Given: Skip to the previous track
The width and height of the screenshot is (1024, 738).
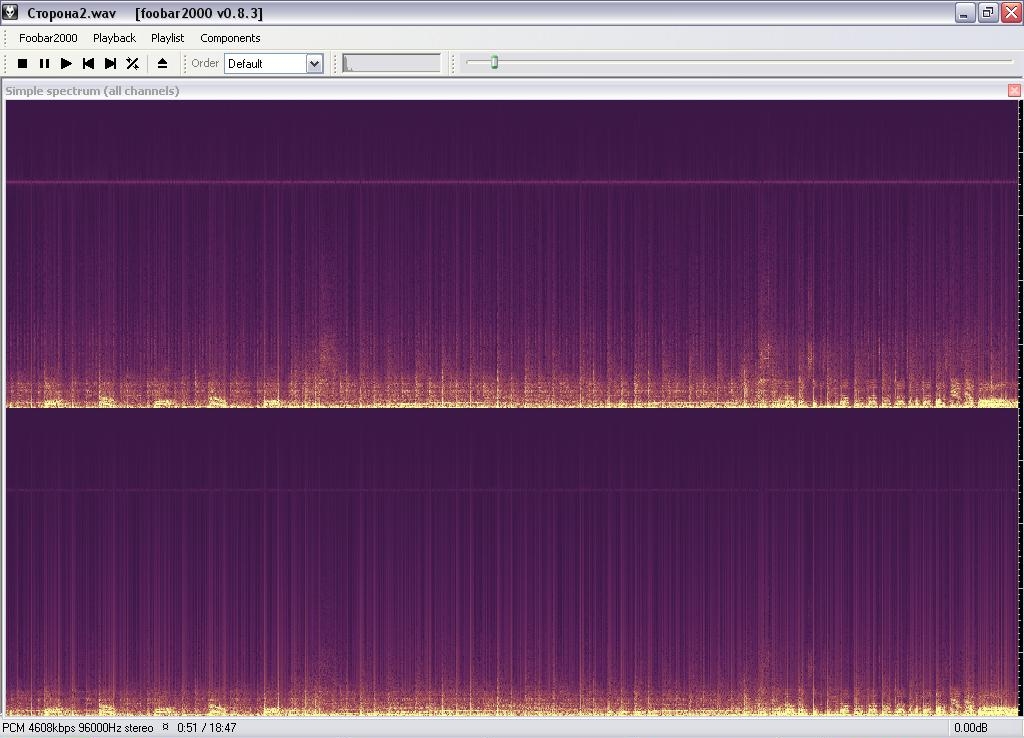Looking at the screenshot, I should tap(88, 63).
